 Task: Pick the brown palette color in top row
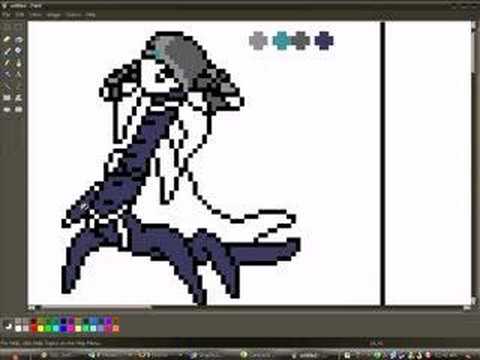[x=116, y=321]
